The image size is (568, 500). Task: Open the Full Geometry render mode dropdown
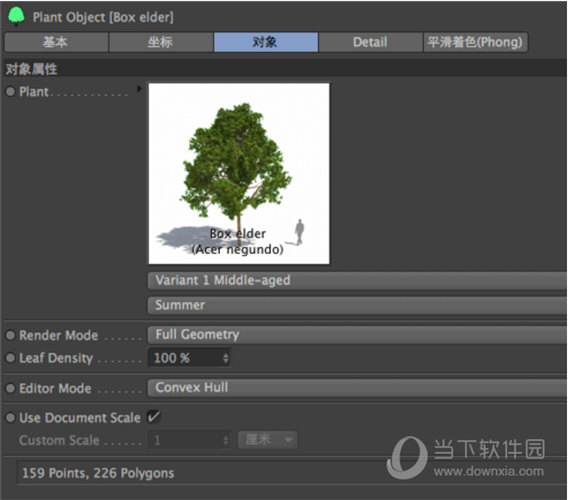point(358,334)
